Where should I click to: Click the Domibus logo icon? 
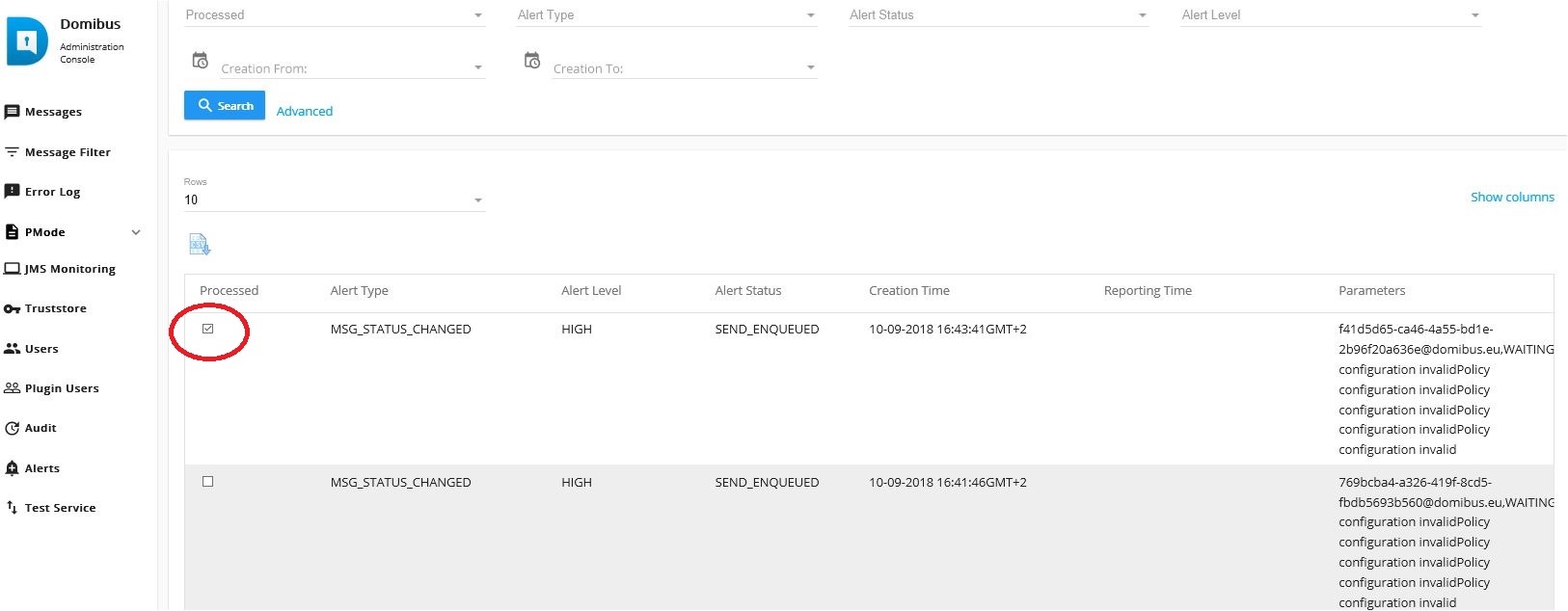click(27, 41)
